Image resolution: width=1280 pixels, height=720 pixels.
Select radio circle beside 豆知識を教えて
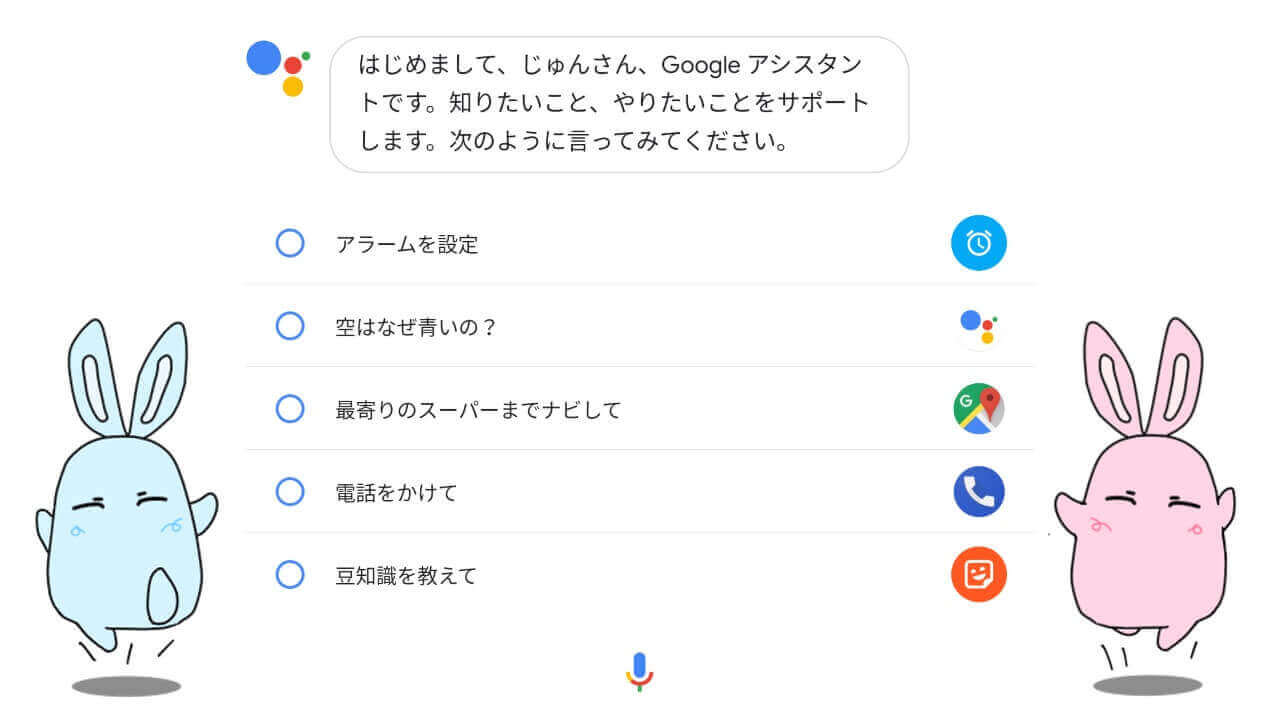pyautogui.click(x=290, y=575)
